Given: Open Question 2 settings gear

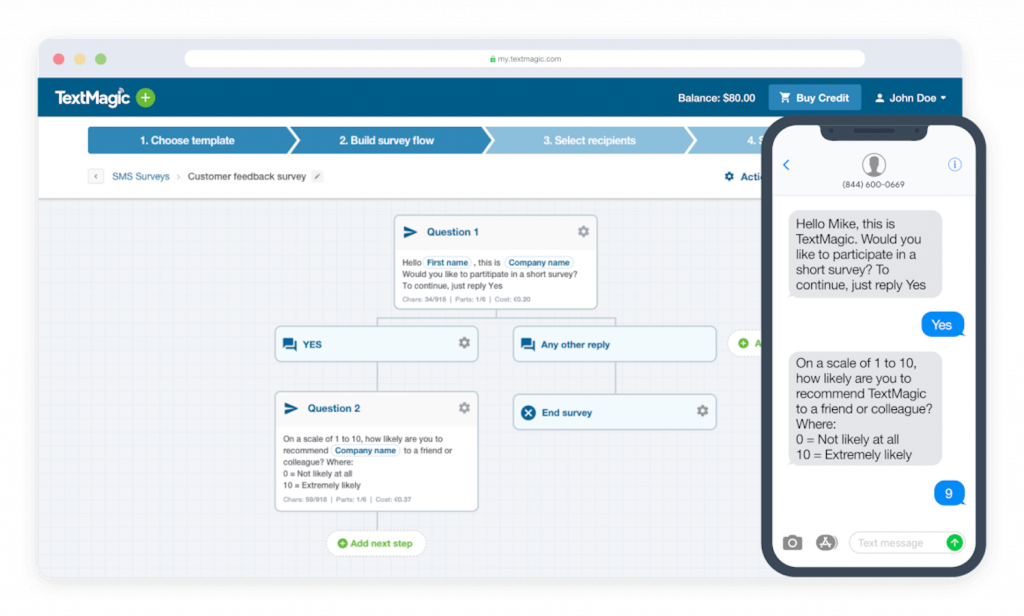Looking at the screenshot, I should pyautogui.click(x=464, y=408).
